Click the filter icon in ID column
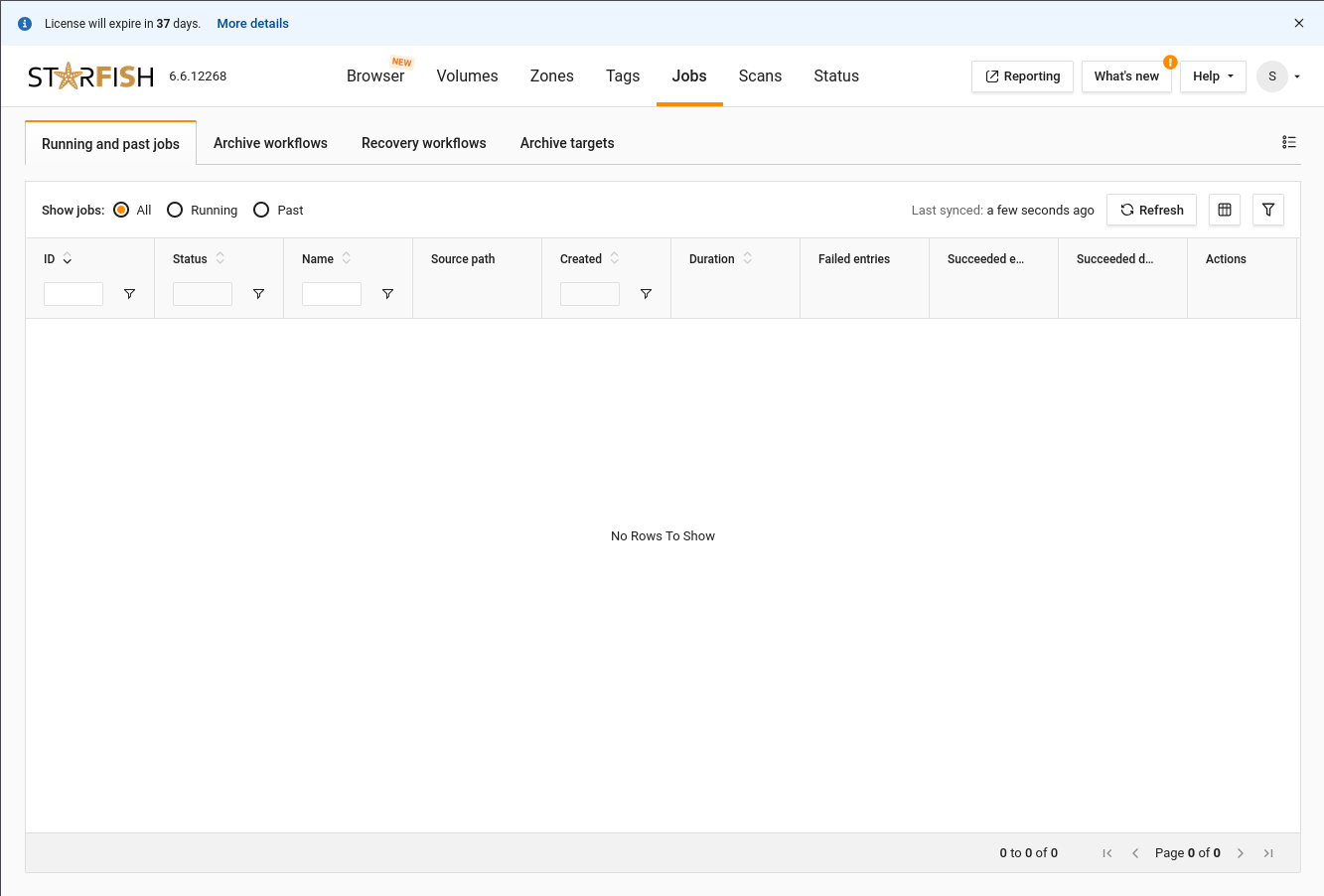This screenshot has width=1324, height=896. coord(129,294)
